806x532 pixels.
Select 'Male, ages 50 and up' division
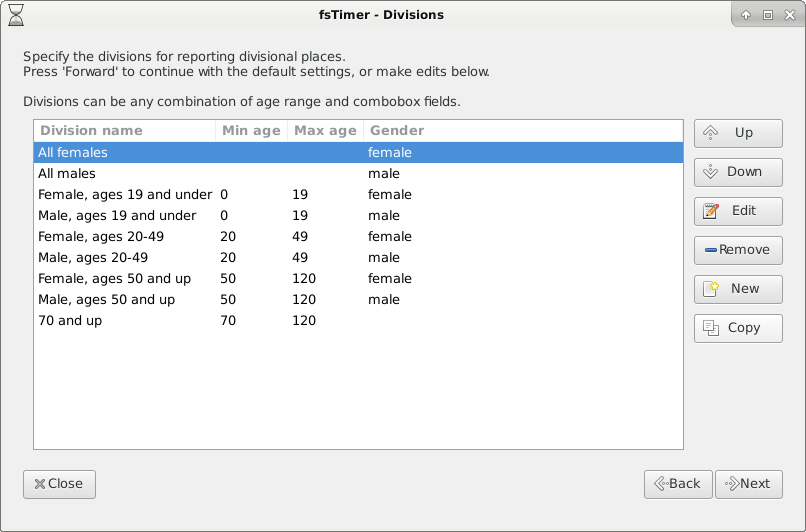pos(358,300)
